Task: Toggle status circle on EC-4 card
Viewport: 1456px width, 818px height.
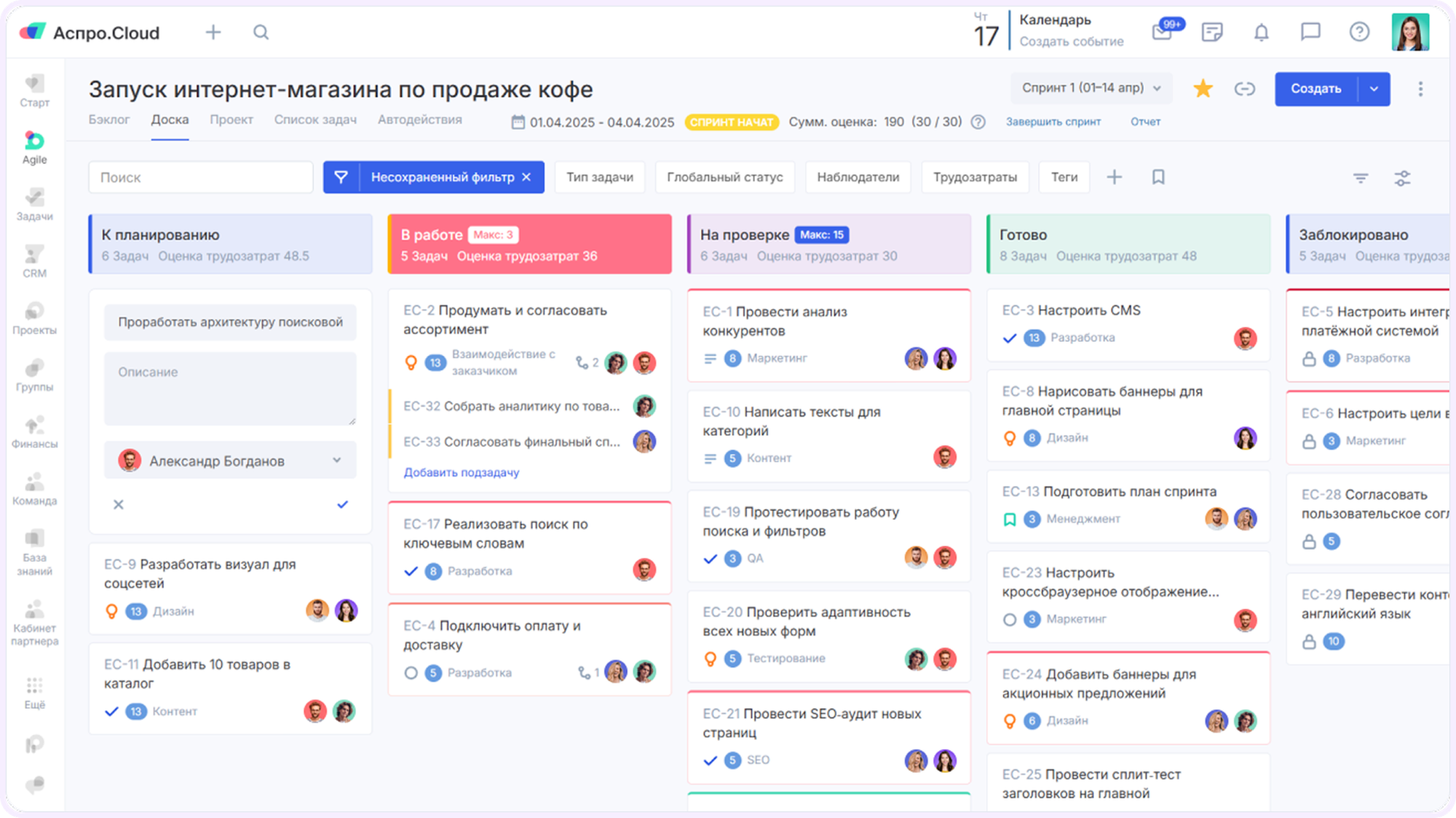Action: coord(411,672)
